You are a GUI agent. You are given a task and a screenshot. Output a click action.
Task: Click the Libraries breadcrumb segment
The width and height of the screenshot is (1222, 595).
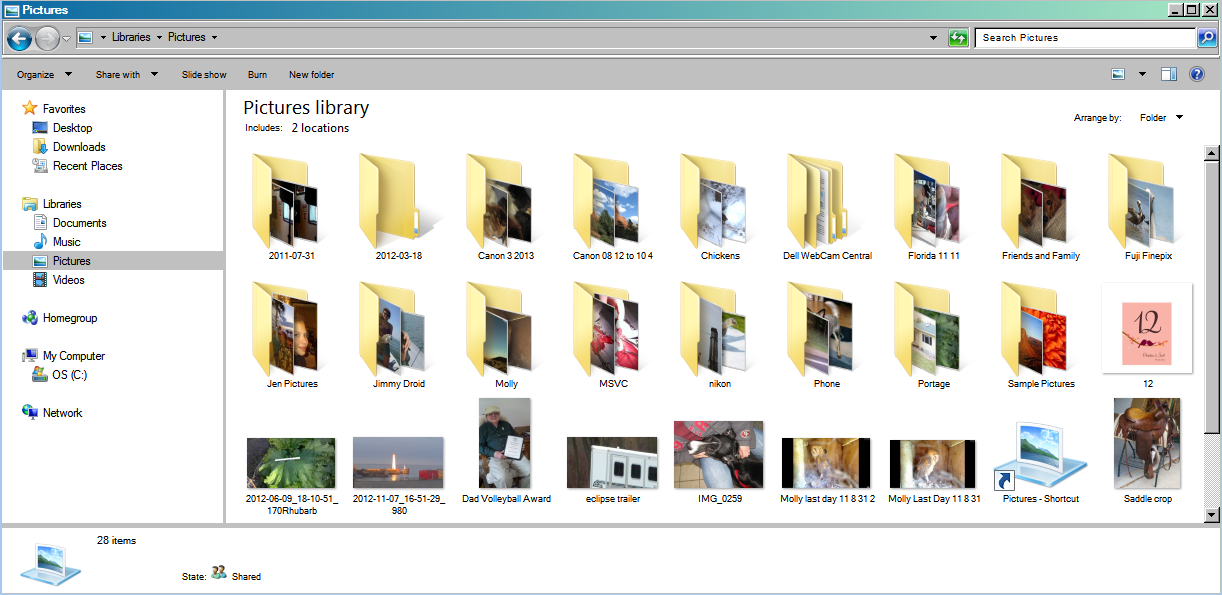[131, 38]
